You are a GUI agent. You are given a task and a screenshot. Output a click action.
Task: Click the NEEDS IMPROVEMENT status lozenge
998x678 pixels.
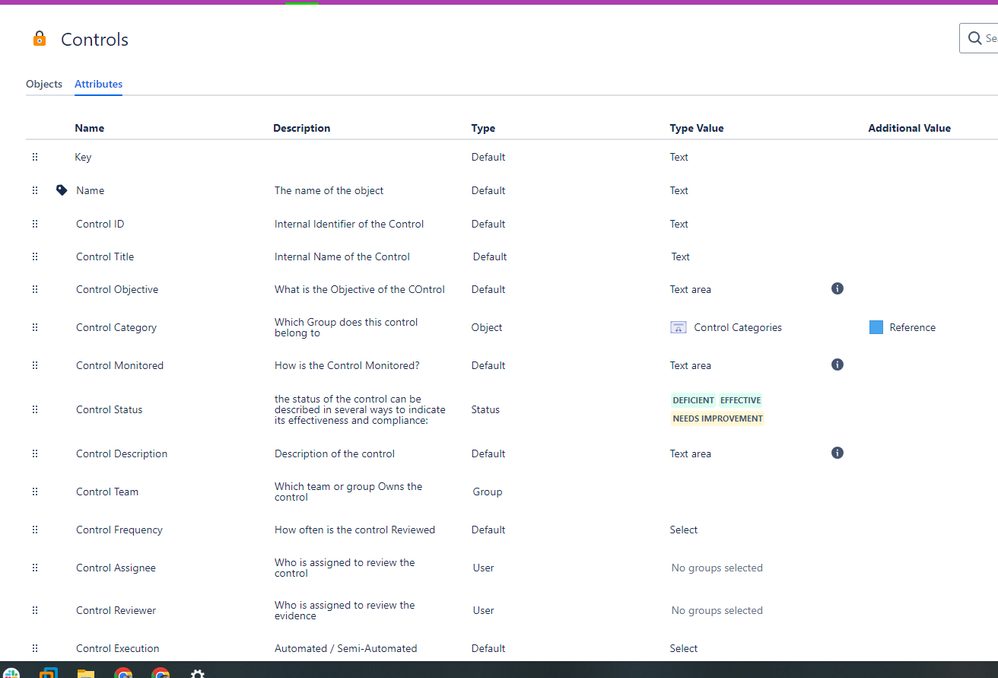point(718,418)
